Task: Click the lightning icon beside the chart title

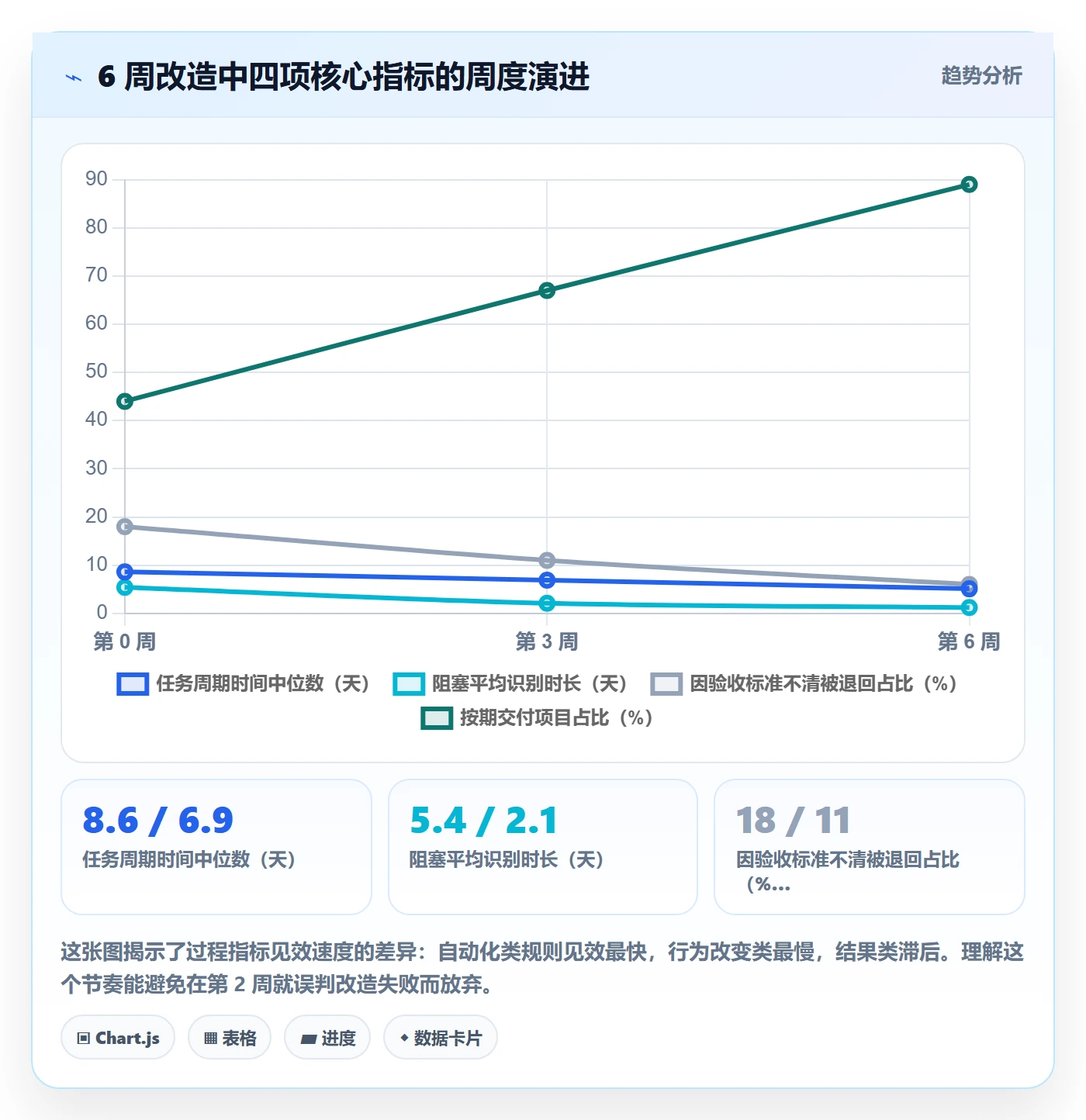Action: point(74,78)
